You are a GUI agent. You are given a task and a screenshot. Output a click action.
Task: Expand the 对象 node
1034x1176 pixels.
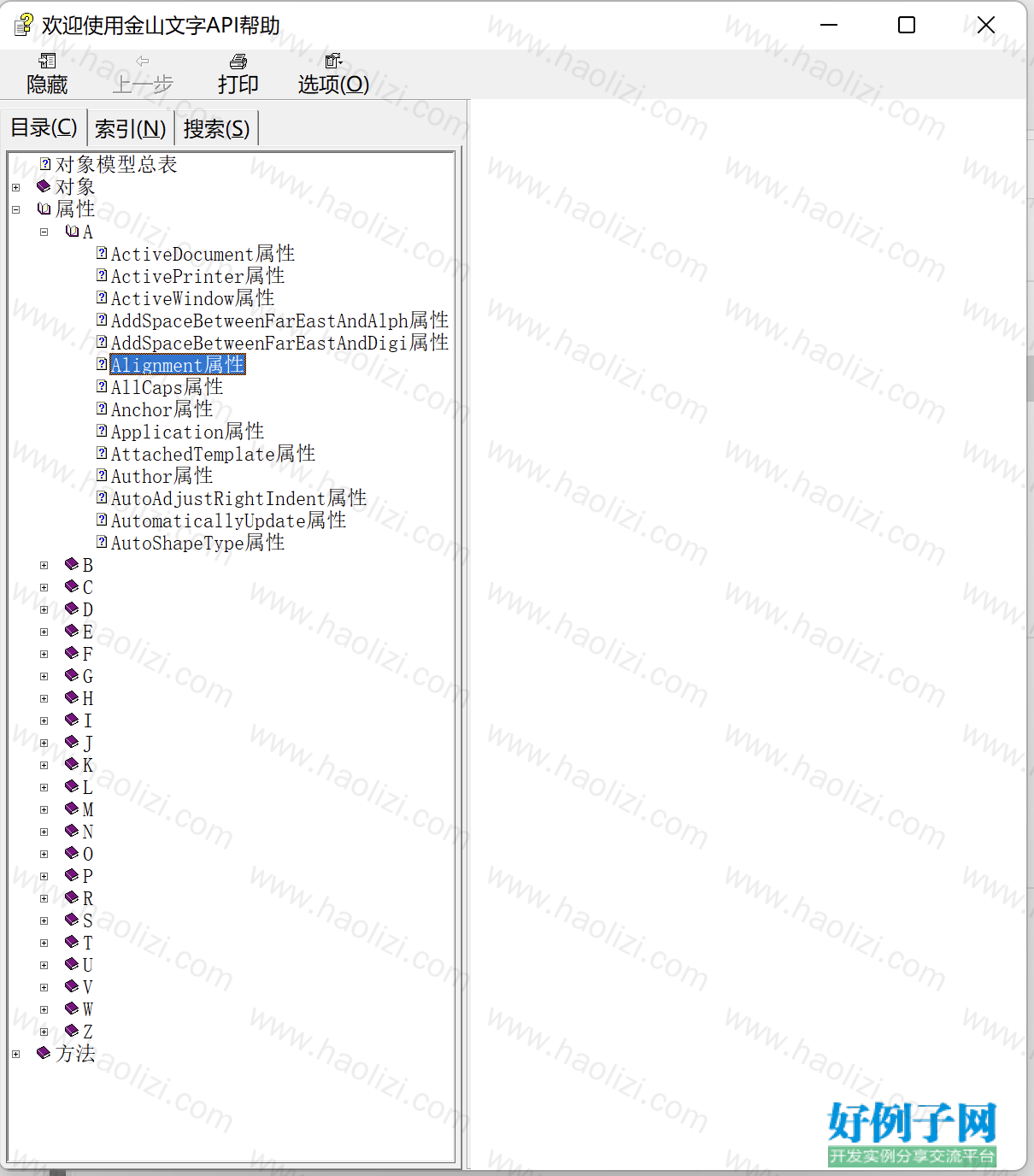(x=16, y=187)
